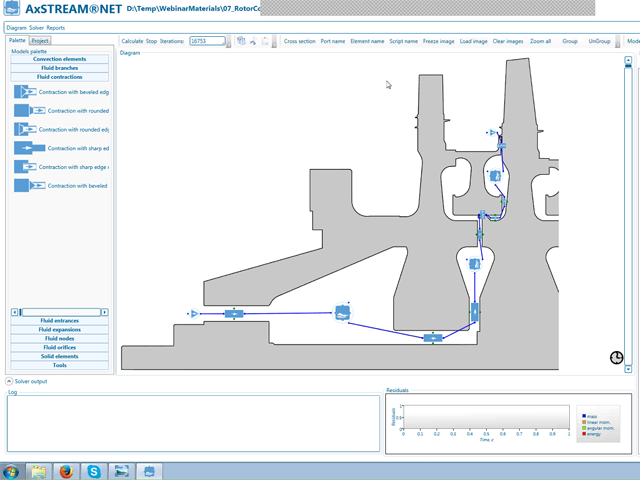This screenshot has width=640, height=480.
Task: Toggle Element name display
Action: tap(367, 41)
